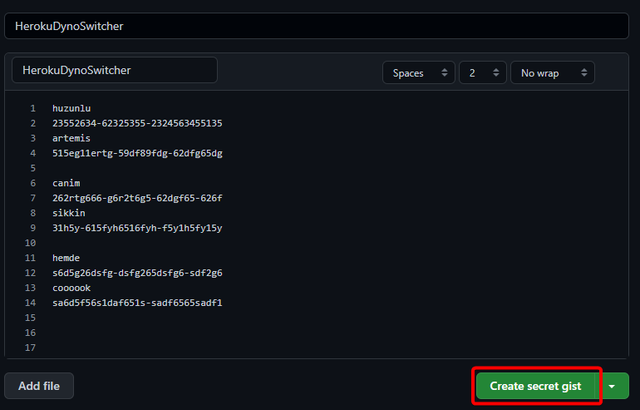
Task: Click the line starting with 31h5y
Action: [137, 228]
